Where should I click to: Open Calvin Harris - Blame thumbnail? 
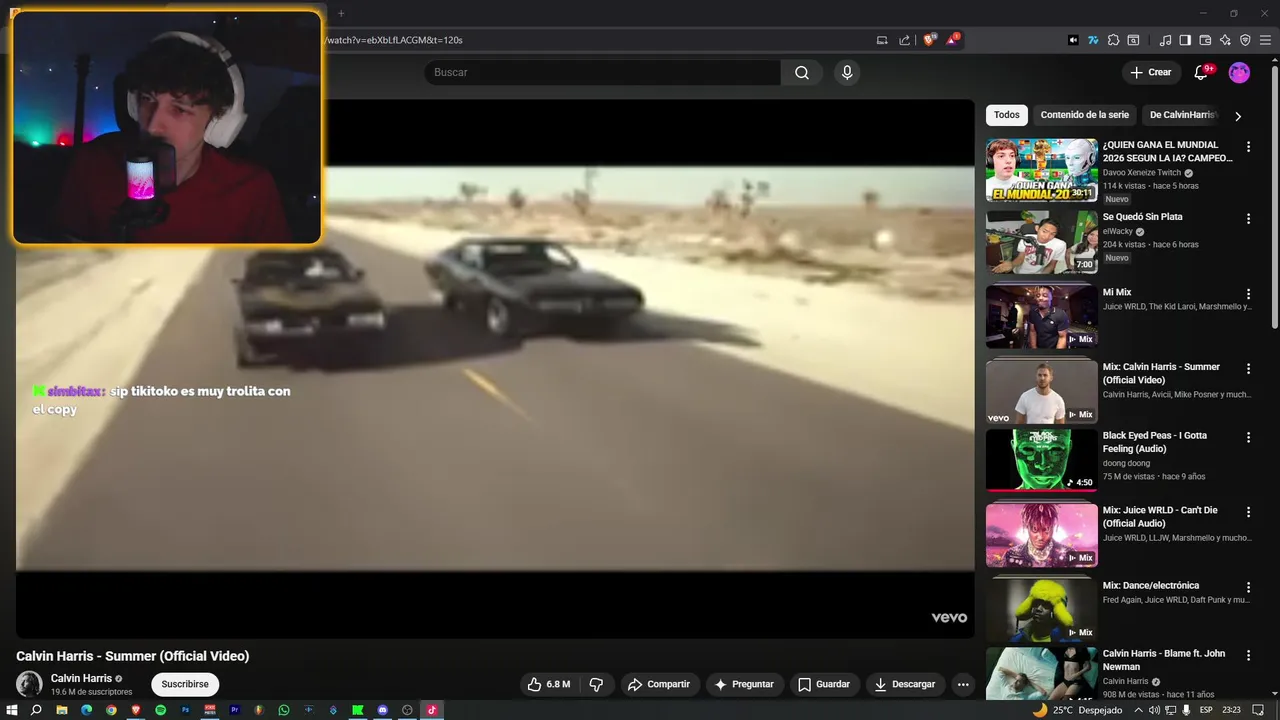pos(1042,673)
